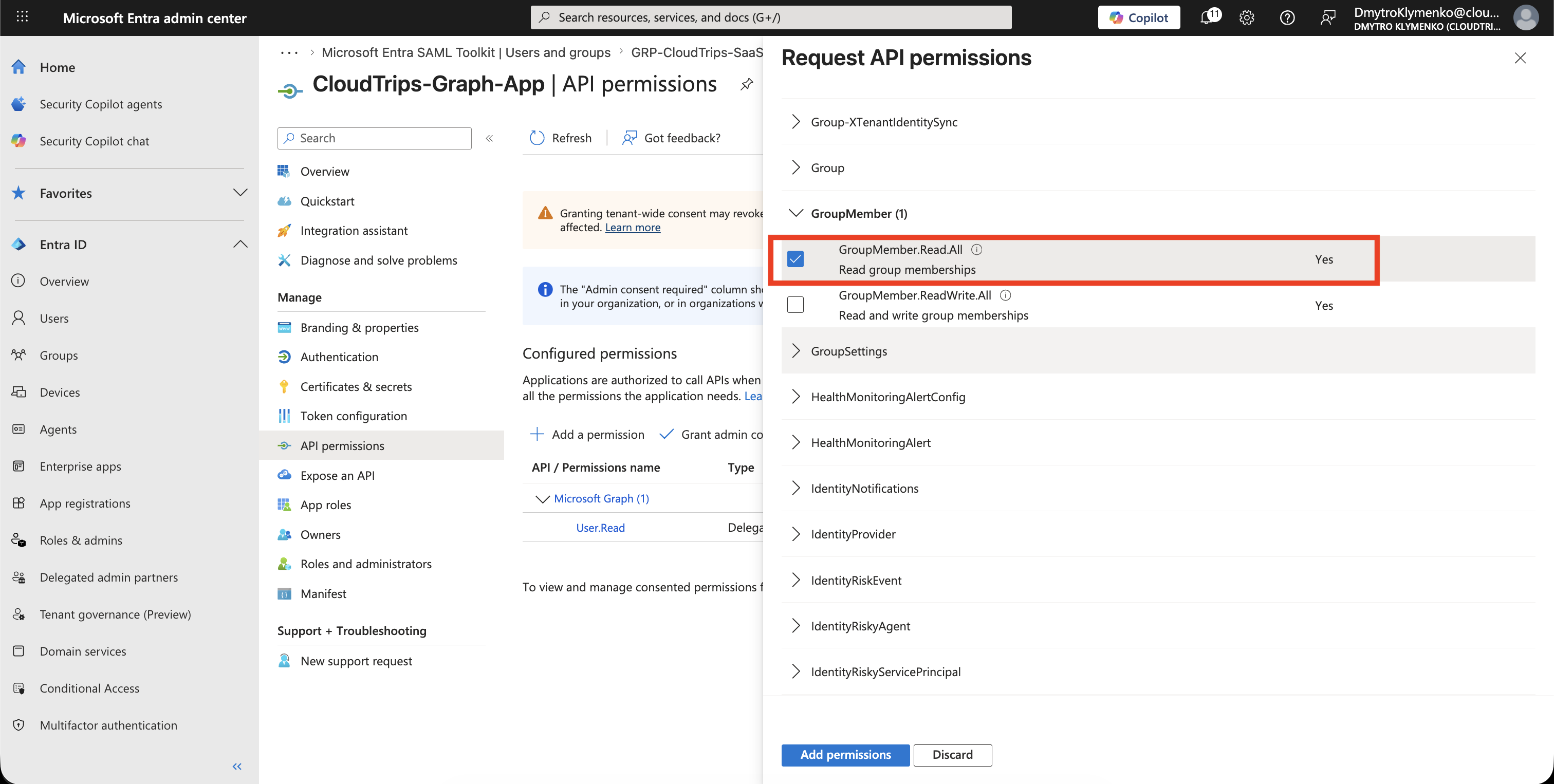This screenshot has height=784, width=1554.
Task: Open Copilot from the top bar
Action: point(1138,17)
